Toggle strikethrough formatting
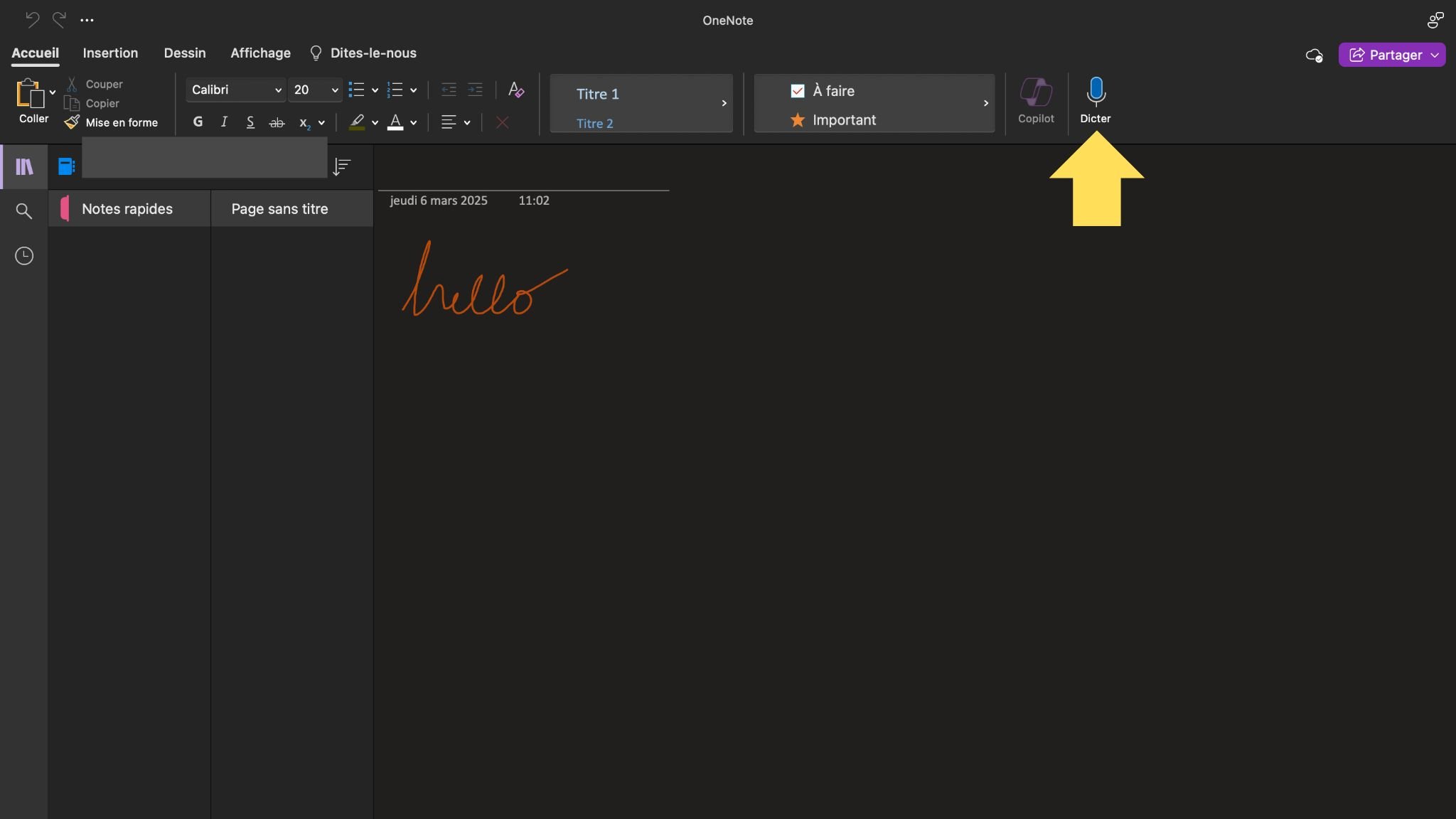 tap(276, 122)
